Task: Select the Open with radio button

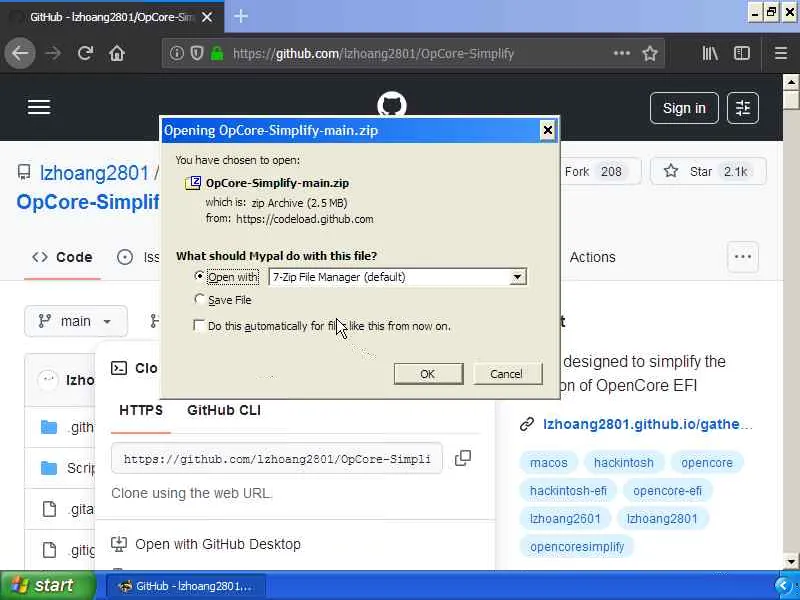Action: click(199, 276)
